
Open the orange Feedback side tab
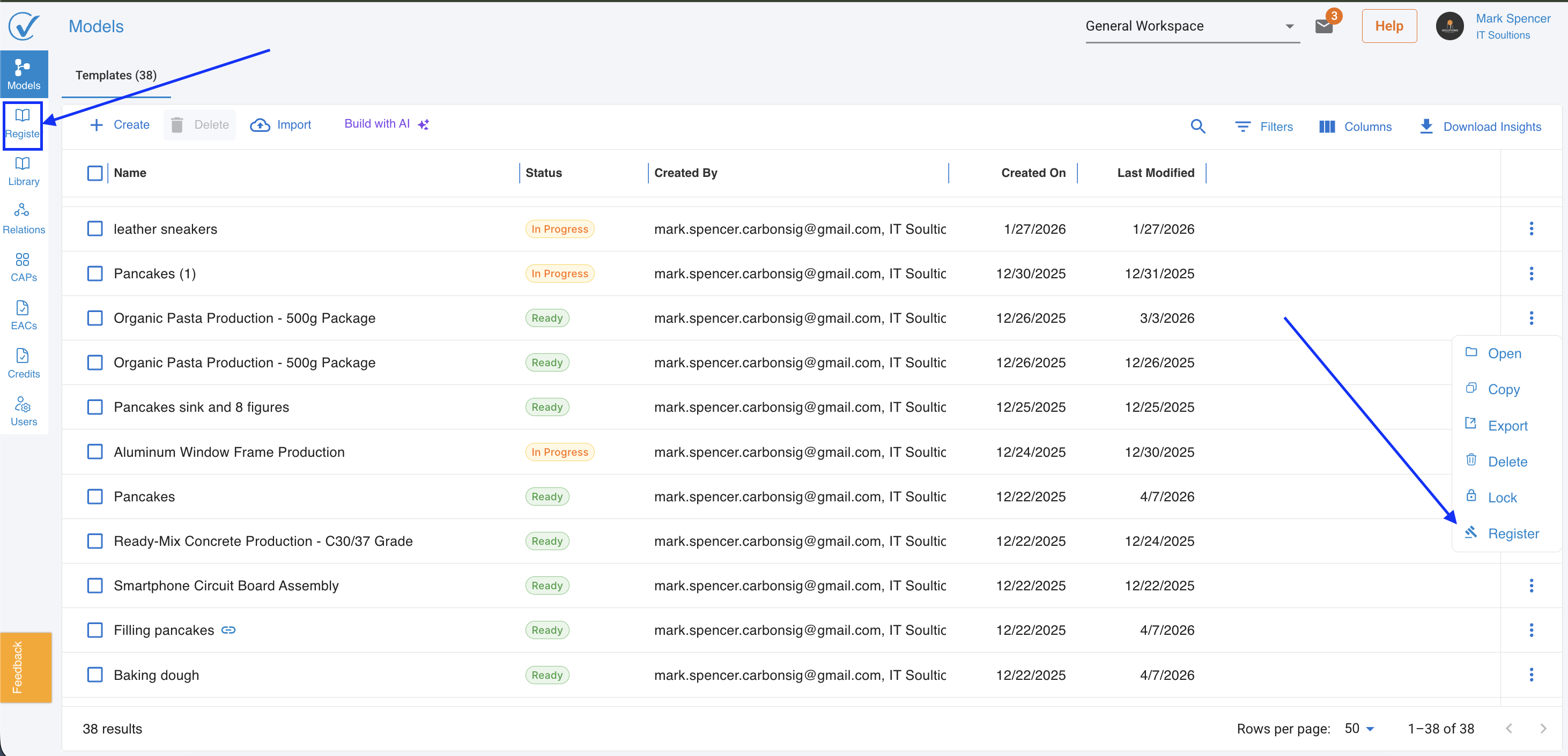(25, 667)
